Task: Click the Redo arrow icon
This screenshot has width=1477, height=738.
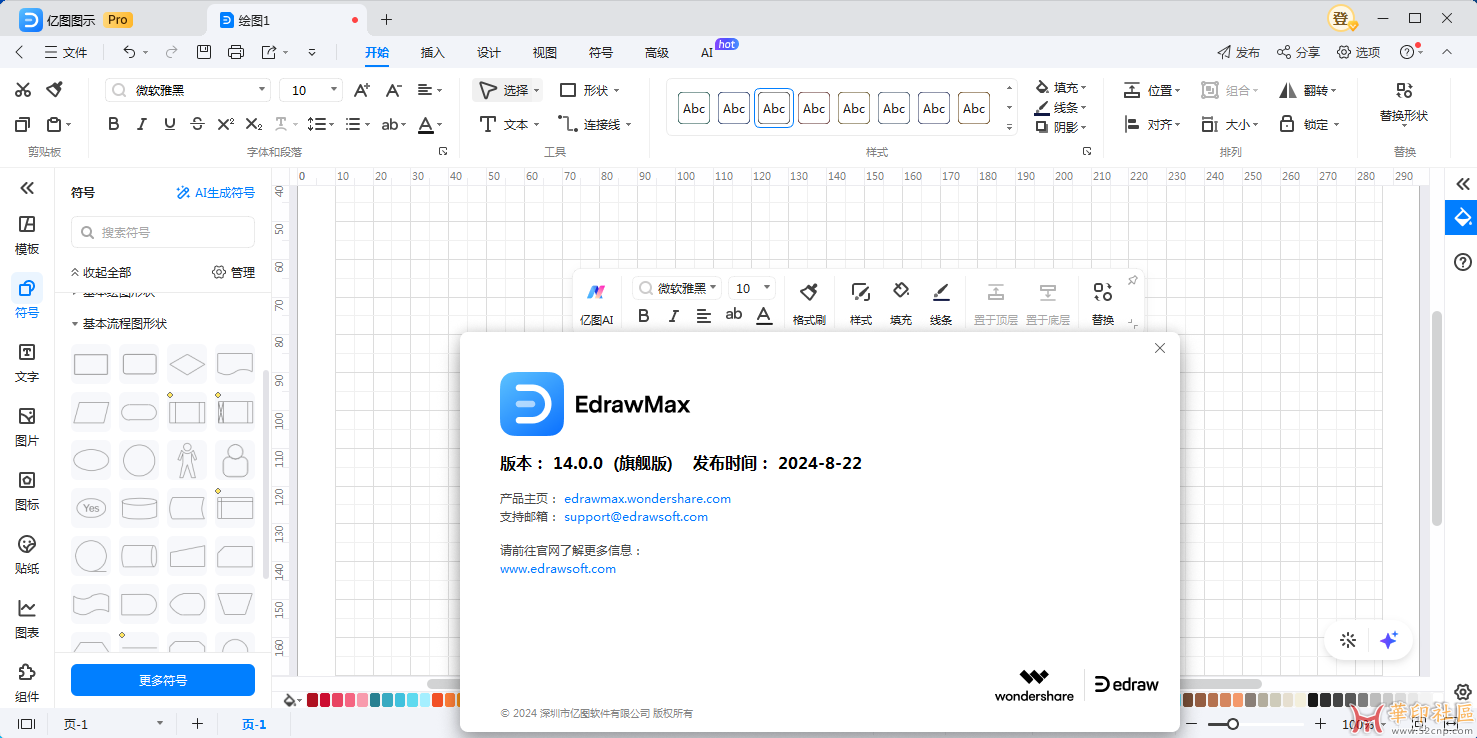Action: pyautogui.click(x=172, y=52)
